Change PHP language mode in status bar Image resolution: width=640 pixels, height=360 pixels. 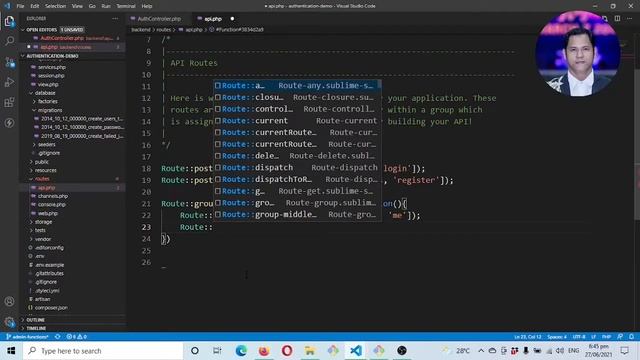click(x=606, y=337)
